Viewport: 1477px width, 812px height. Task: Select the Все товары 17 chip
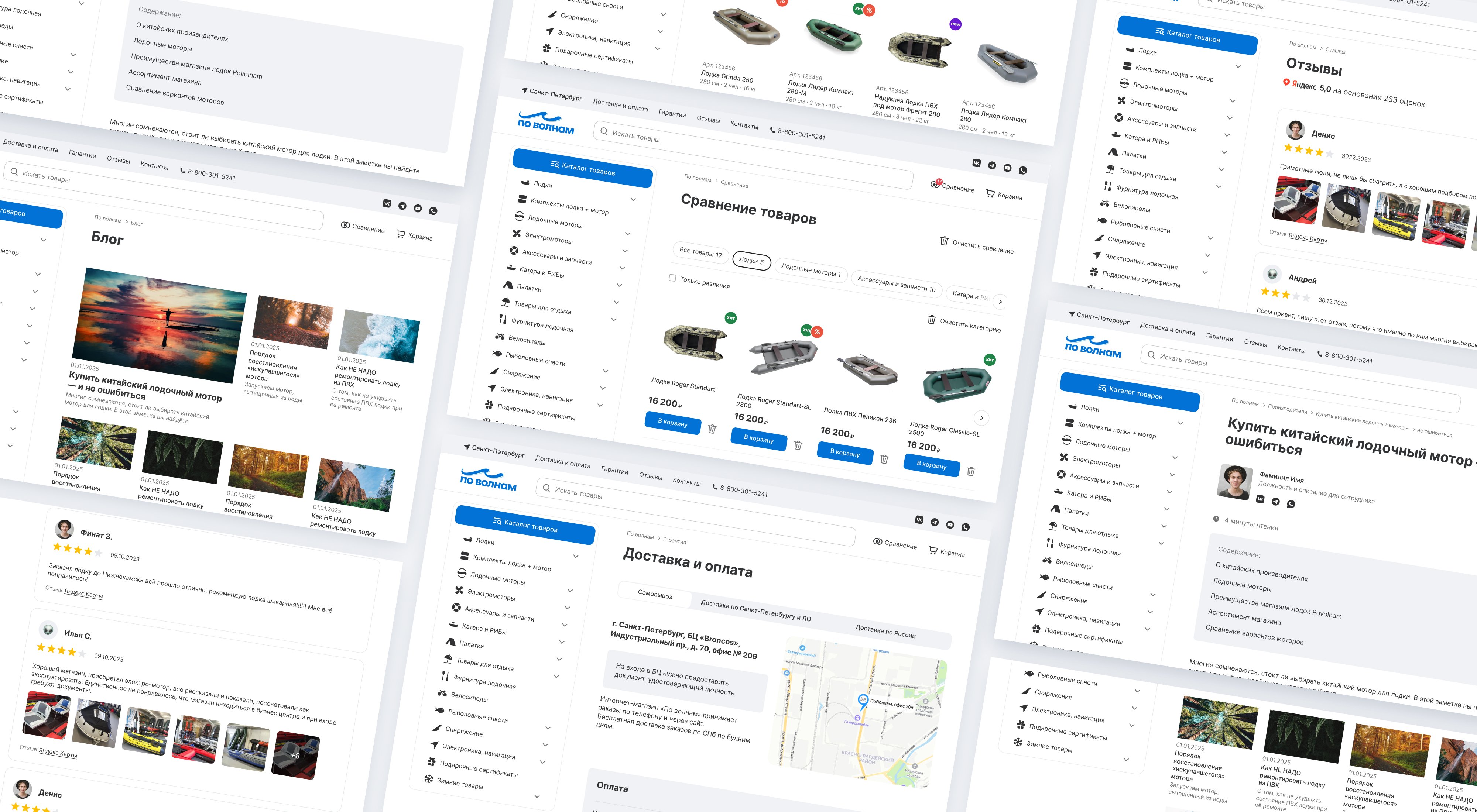pyautogui.click(x=700, y=252)
